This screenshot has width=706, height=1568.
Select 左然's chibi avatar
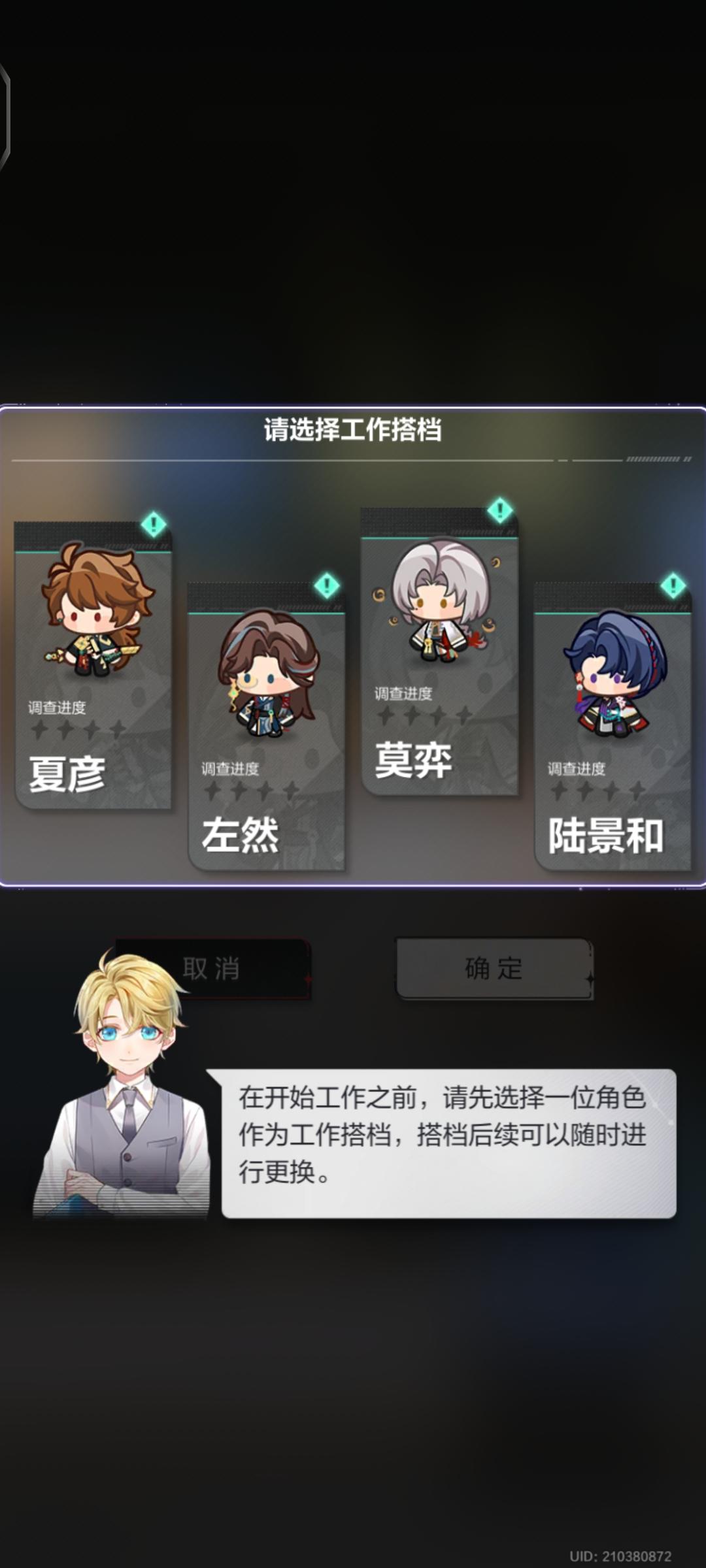coord(269,673)
